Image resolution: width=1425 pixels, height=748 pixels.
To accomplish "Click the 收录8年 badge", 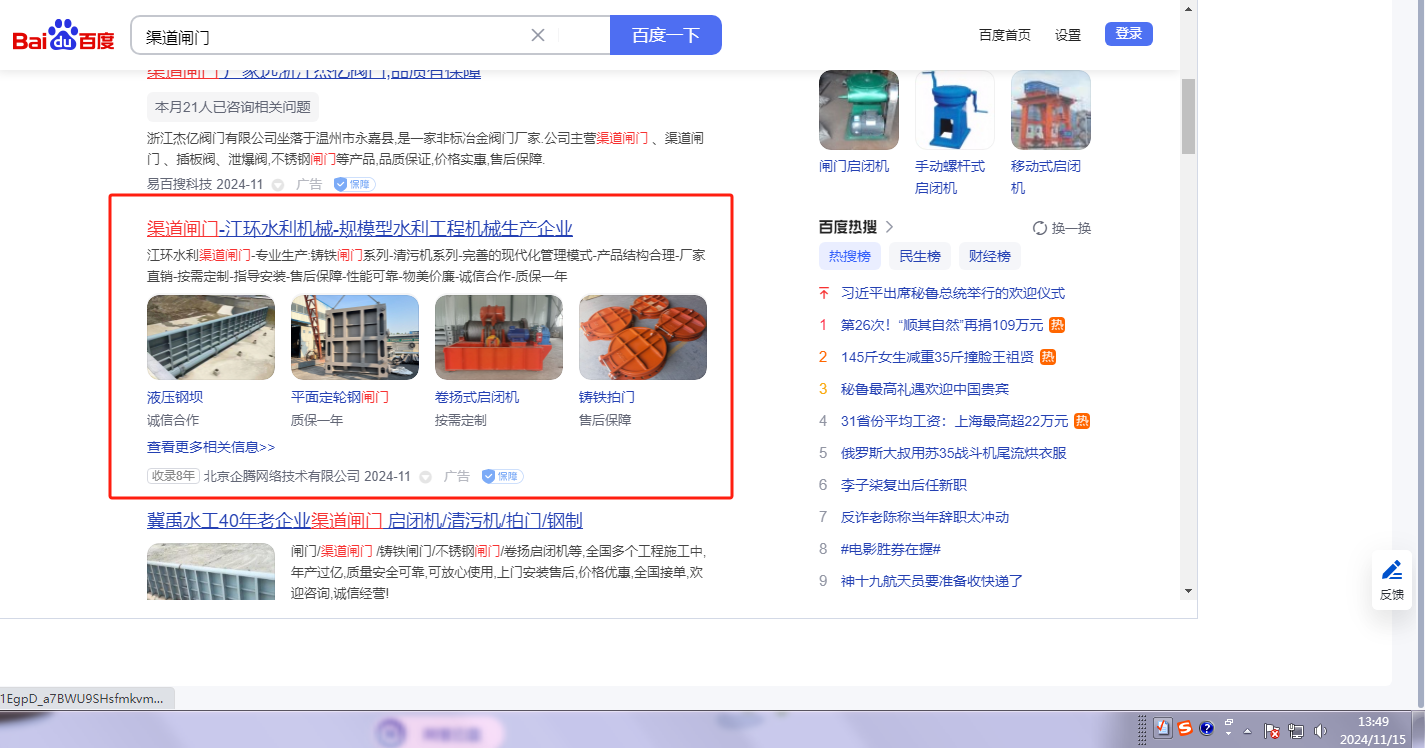I will point(174,476).
